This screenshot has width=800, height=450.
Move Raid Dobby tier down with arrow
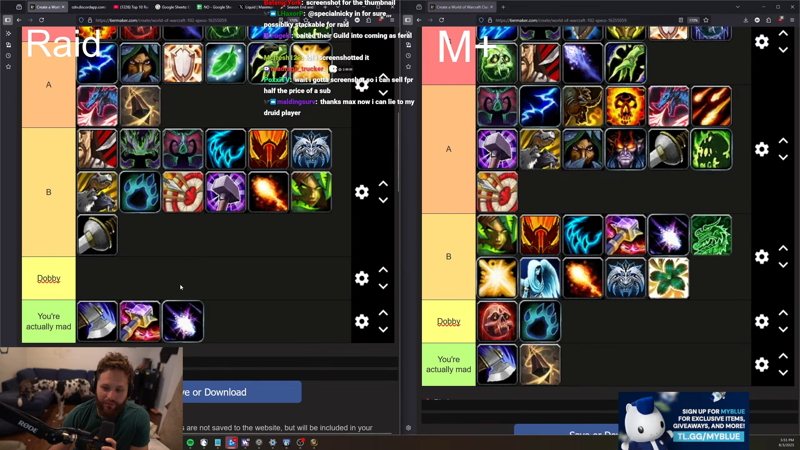click(x=383, y=287)
